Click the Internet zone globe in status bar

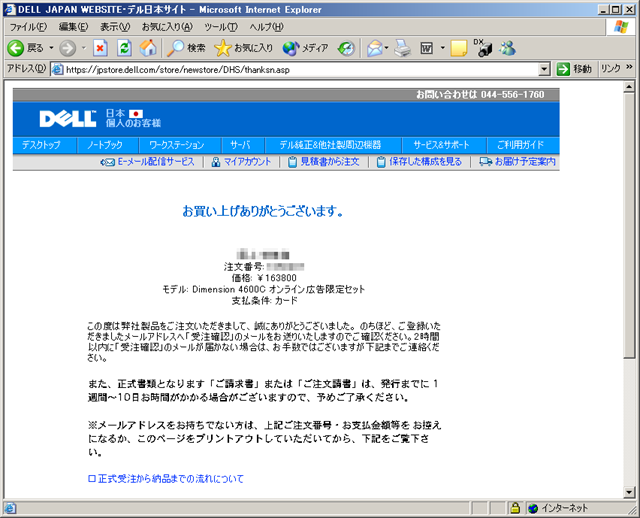click(533, 508)
